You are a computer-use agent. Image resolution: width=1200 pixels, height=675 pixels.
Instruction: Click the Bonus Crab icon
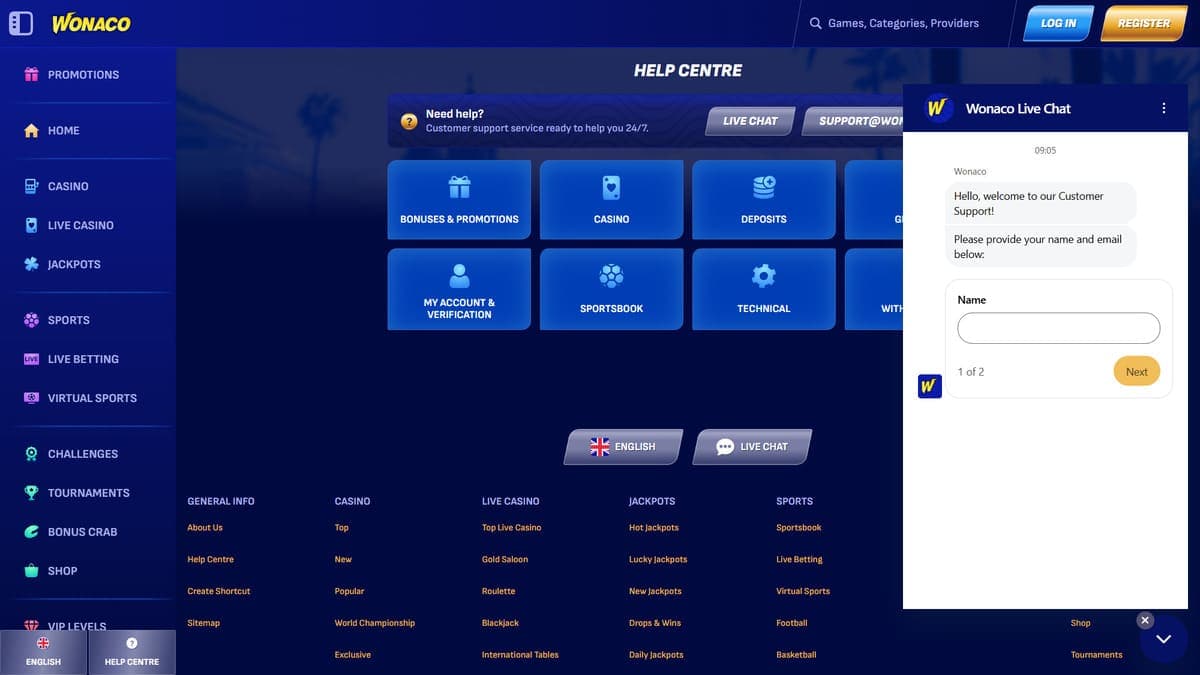(31, 532)
